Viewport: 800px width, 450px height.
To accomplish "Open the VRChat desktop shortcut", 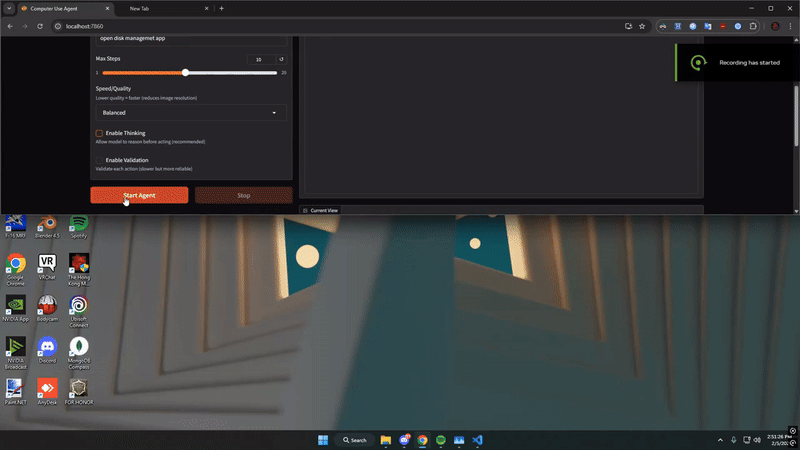I will 47,267.
